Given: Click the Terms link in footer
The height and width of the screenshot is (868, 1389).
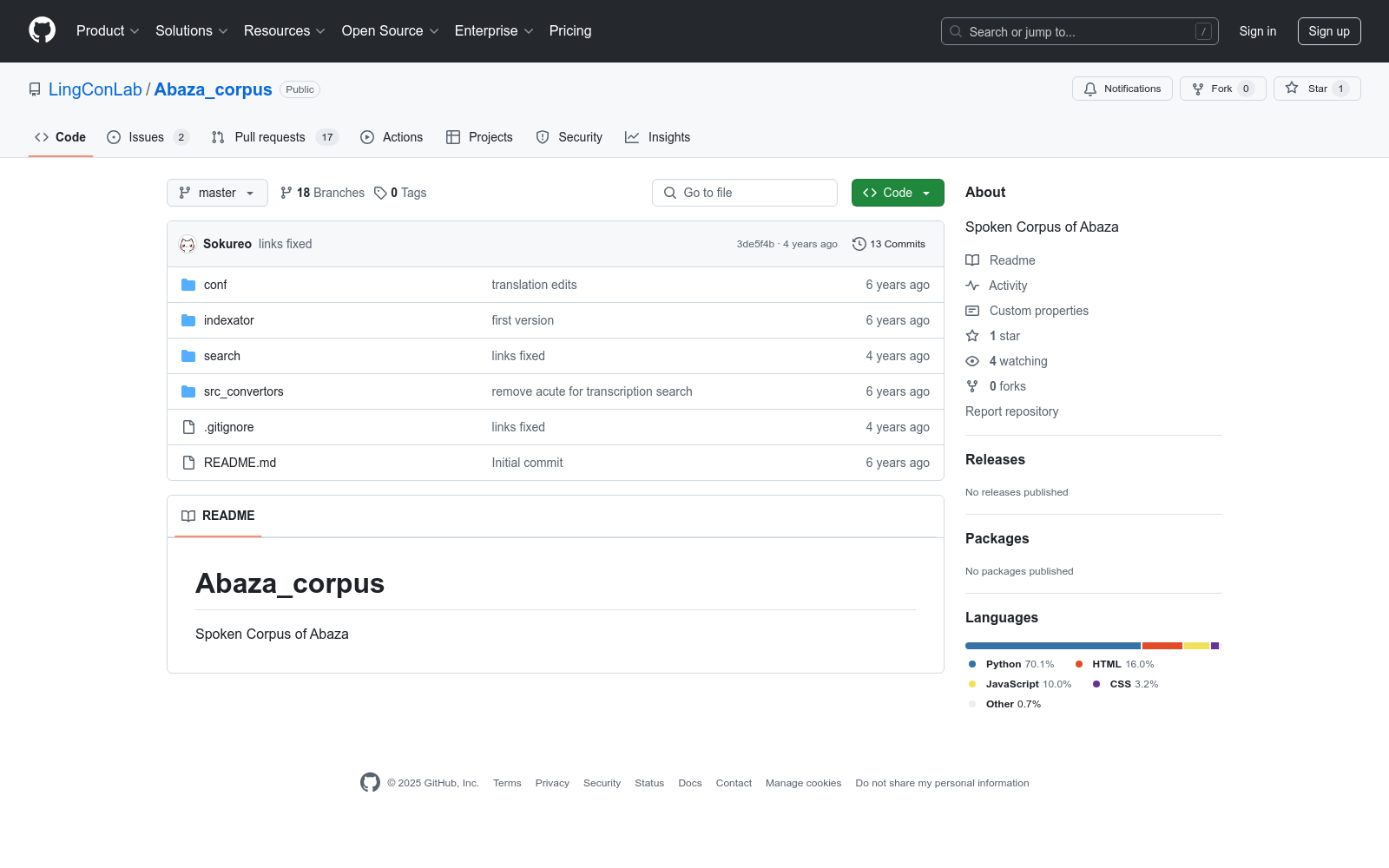Looking at the screenshot, I should [x=507, y=783].
